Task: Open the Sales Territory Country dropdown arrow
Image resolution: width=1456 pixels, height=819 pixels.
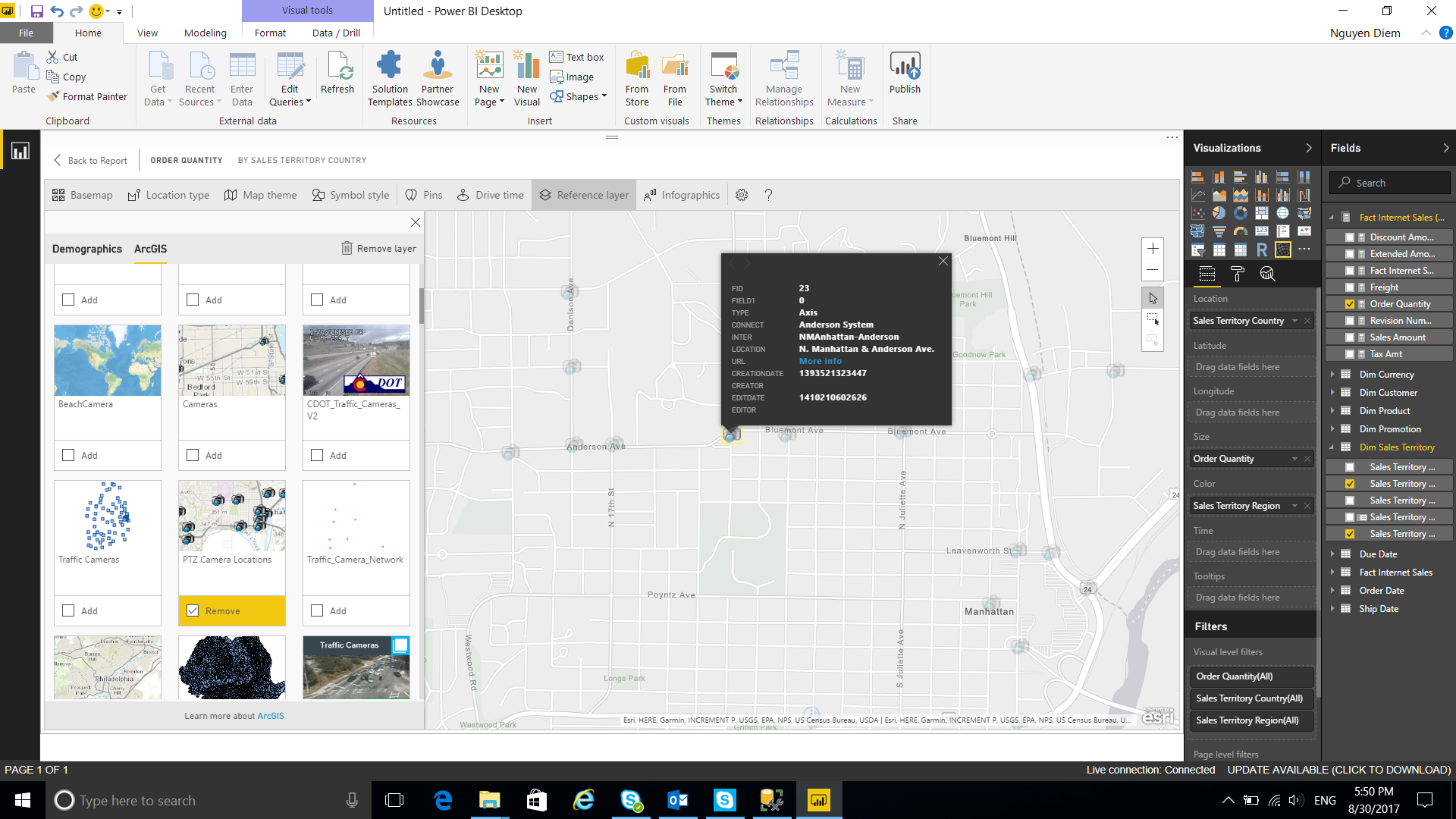Action: (x=1294, y=321)
